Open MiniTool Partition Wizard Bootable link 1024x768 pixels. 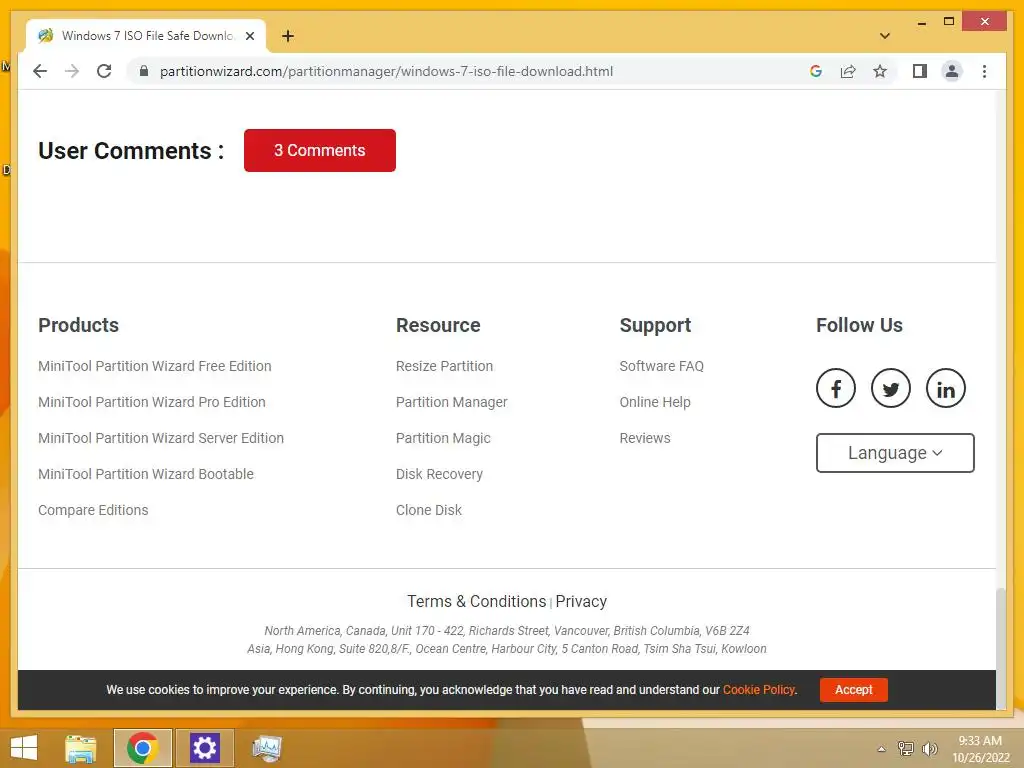coord(146,474)
